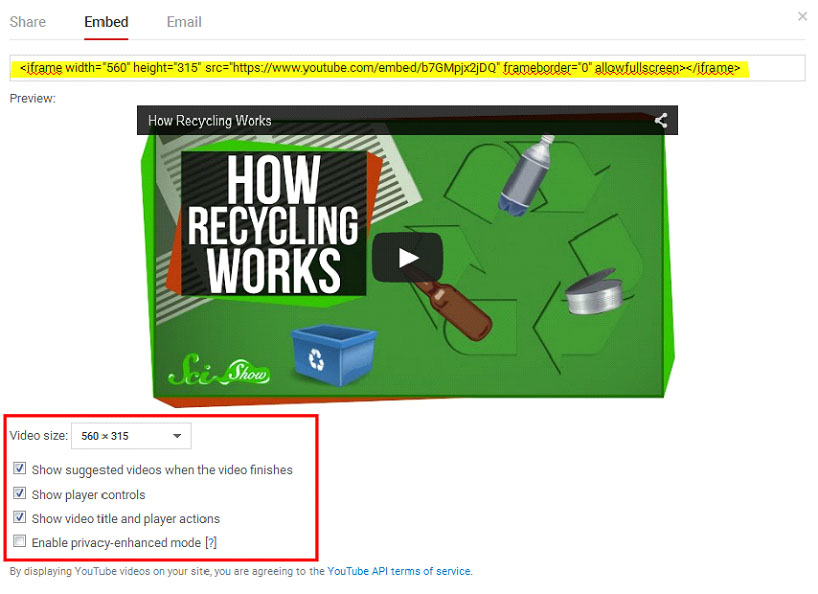This screenshot has width=818, height=594.
Task: Open the Email tab
Action: [x=184, y=22]
